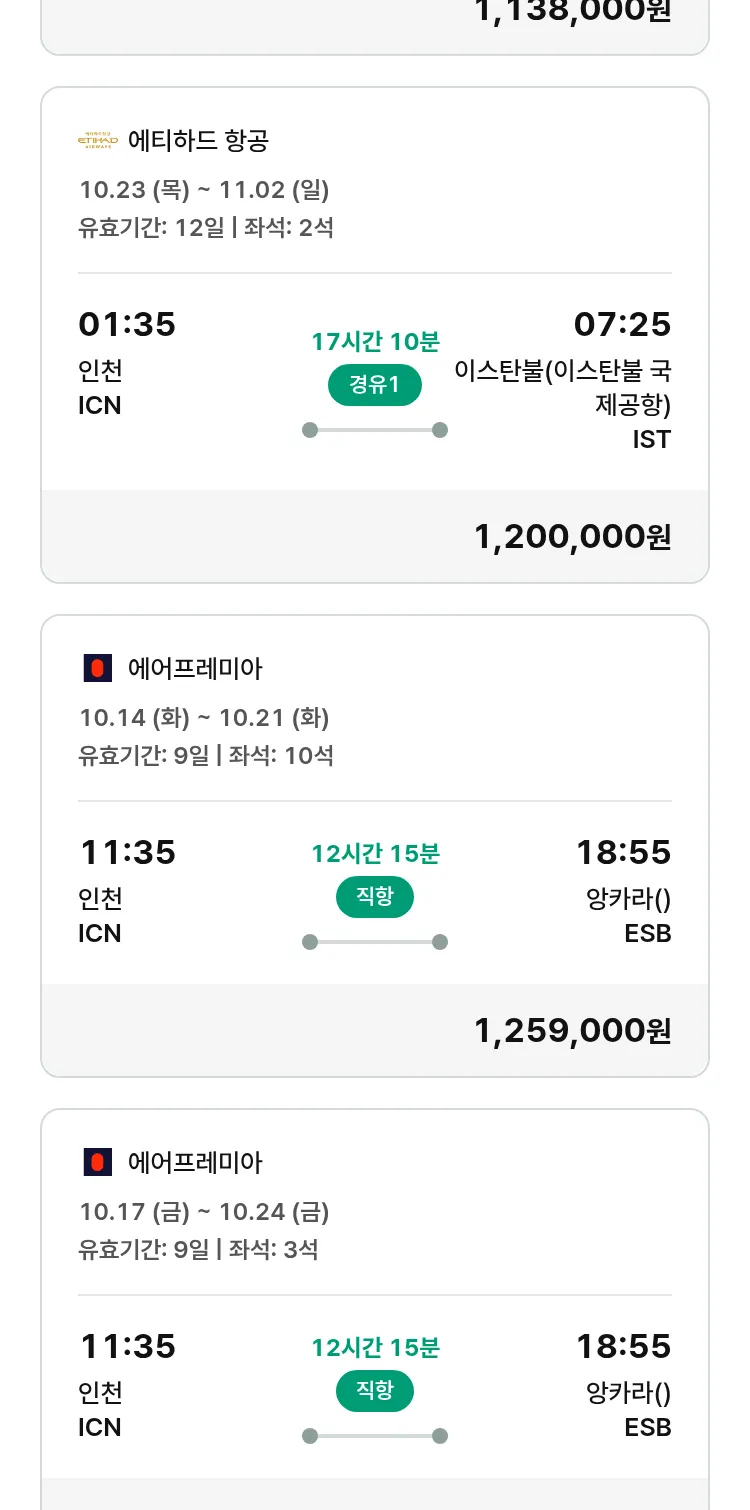Click the 10.23 (목) ~ 11.02 (일) date range
Screen dimensions: 750x1510
pos(204,190)
